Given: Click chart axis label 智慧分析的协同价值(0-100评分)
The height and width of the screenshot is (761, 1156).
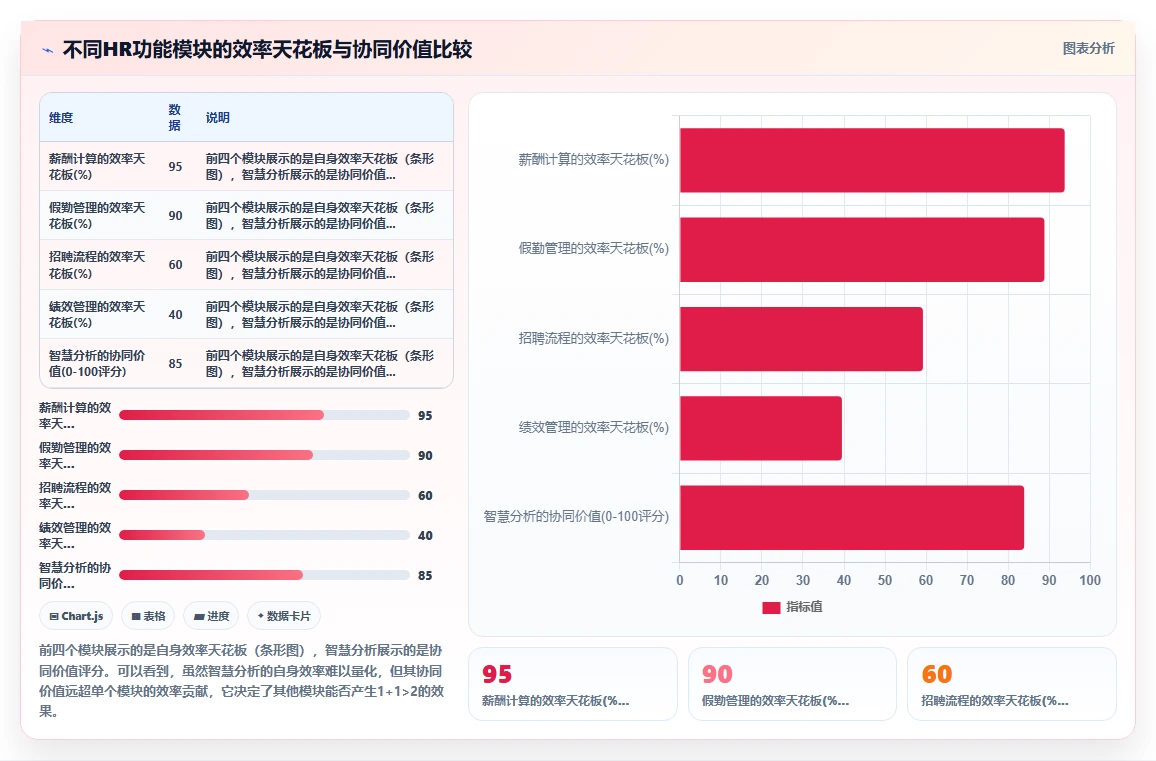Looking at the screenshot, I should pyautogui.click(x=576, y=516).
